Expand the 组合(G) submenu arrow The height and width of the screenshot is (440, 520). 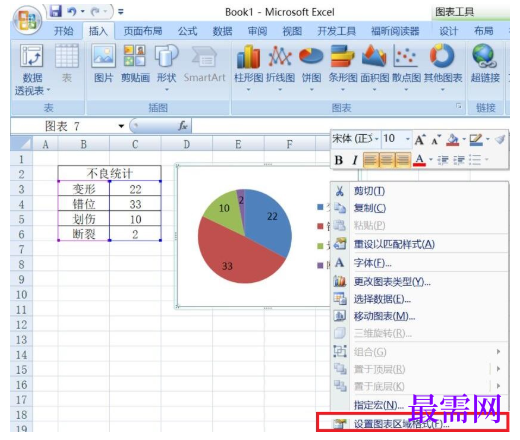pyautogui.click(x=498, y=352)
